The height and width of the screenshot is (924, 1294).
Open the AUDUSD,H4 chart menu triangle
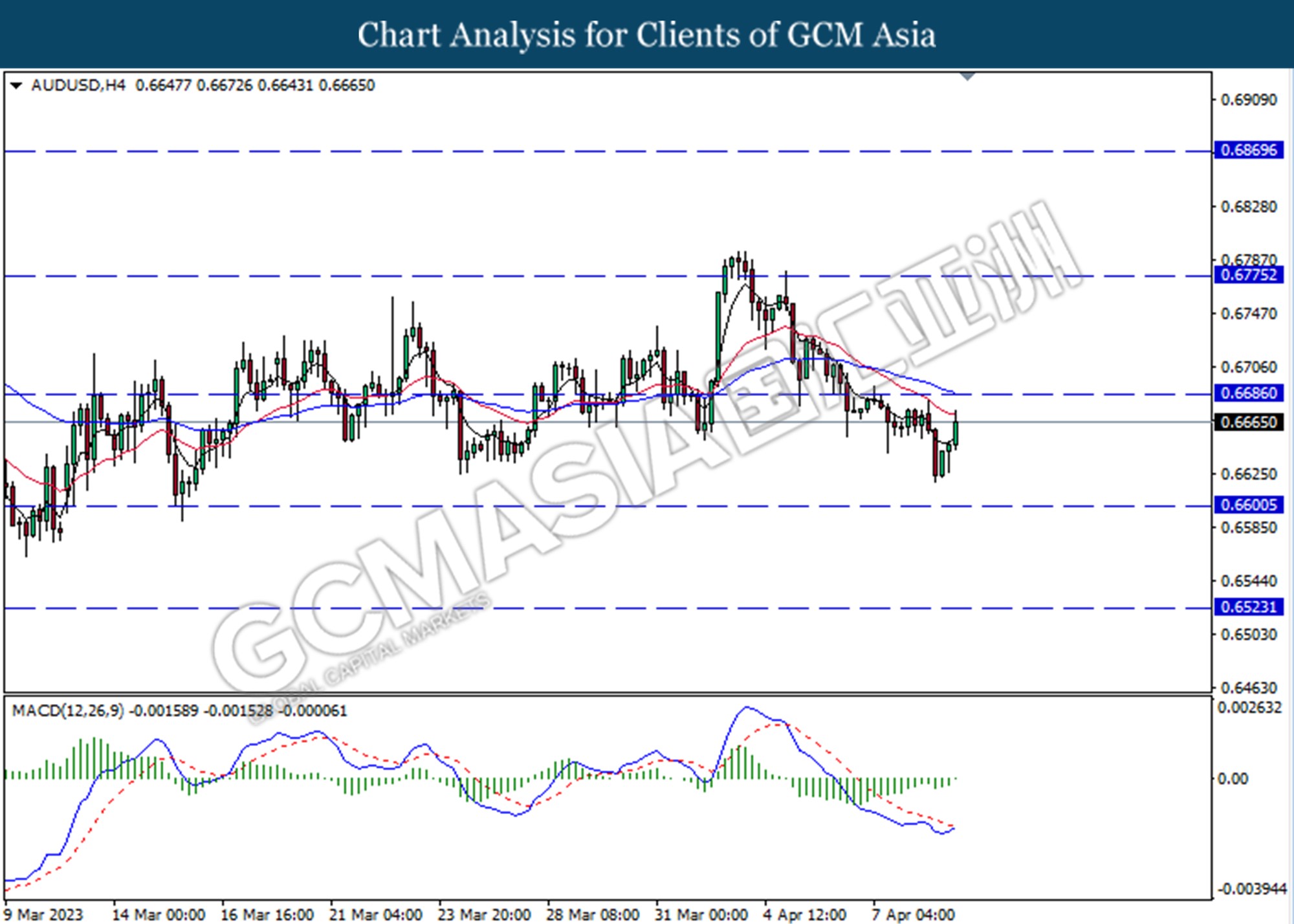[x=16, y=85]
